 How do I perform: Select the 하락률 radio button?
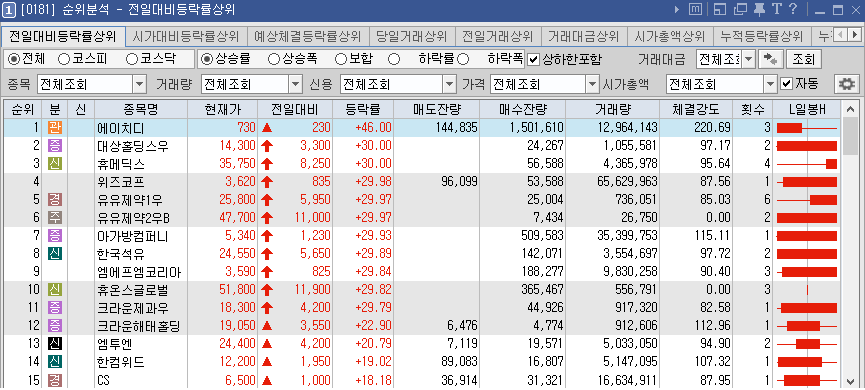394,58
